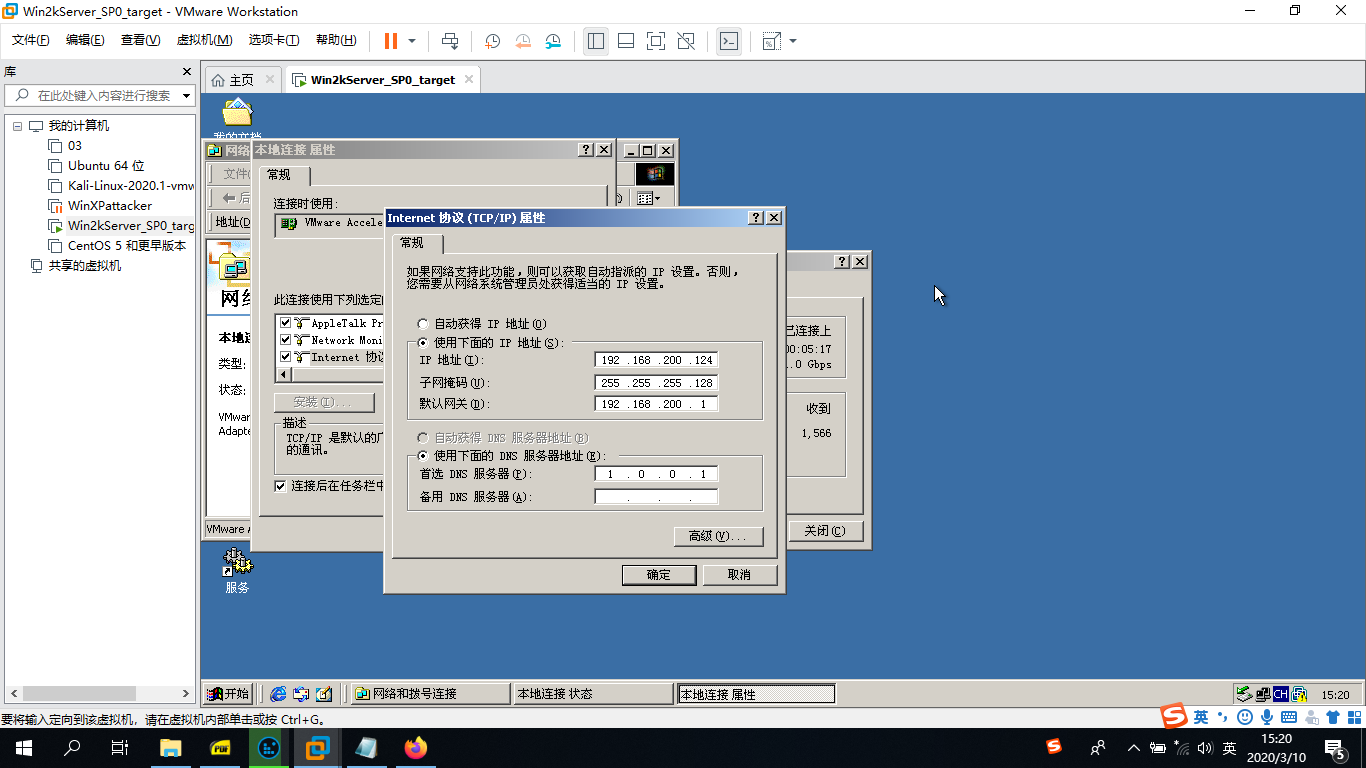The width and height of the screenshot is (1366, 768).
Task: Close the library panel
Action: point(186,72)
